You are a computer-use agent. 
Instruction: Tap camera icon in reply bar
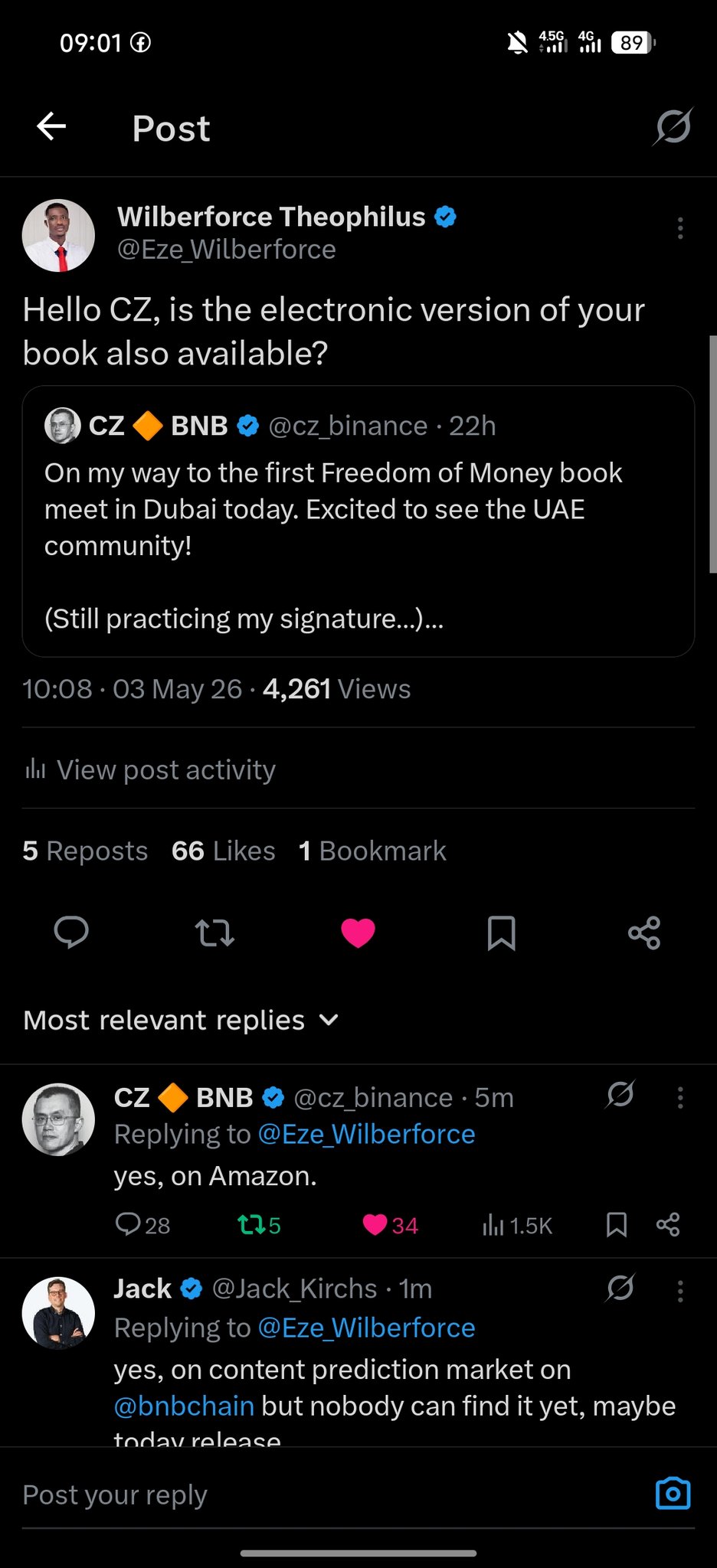[x=673, y=1493]
